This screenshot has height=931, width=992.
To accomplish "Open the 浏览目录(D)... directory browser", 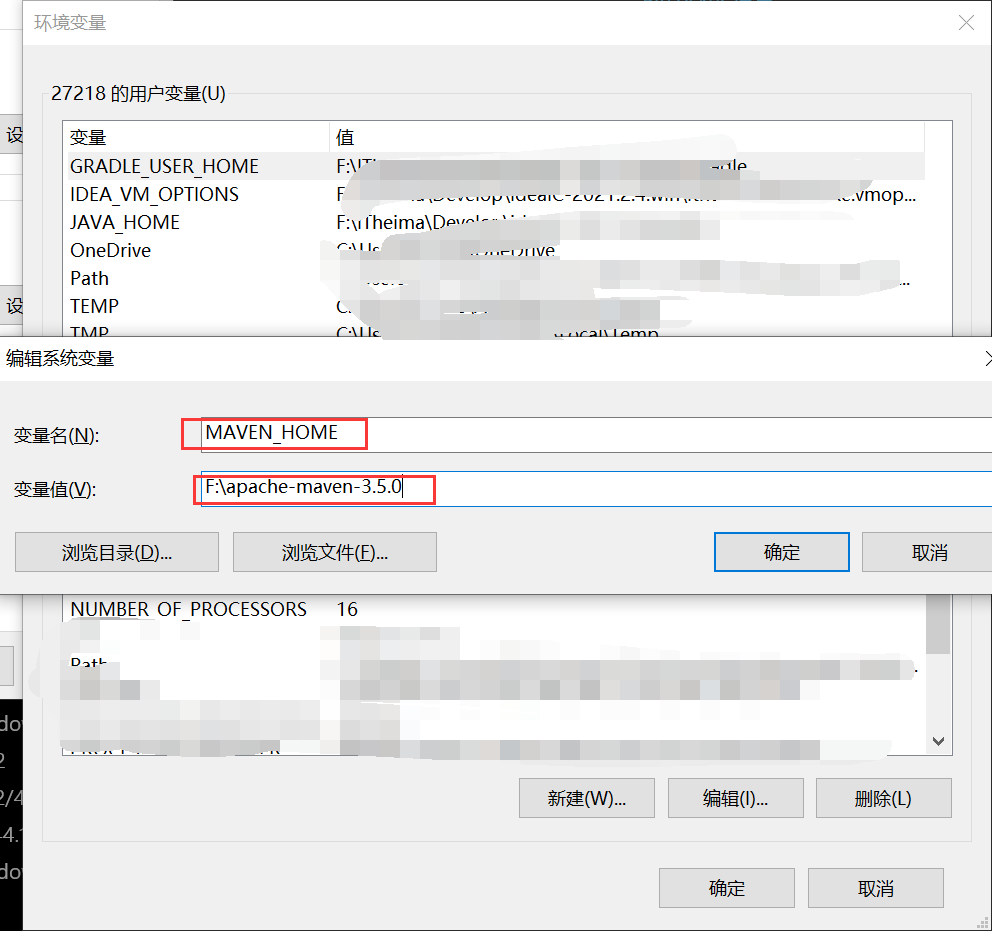I will [117, 552].
